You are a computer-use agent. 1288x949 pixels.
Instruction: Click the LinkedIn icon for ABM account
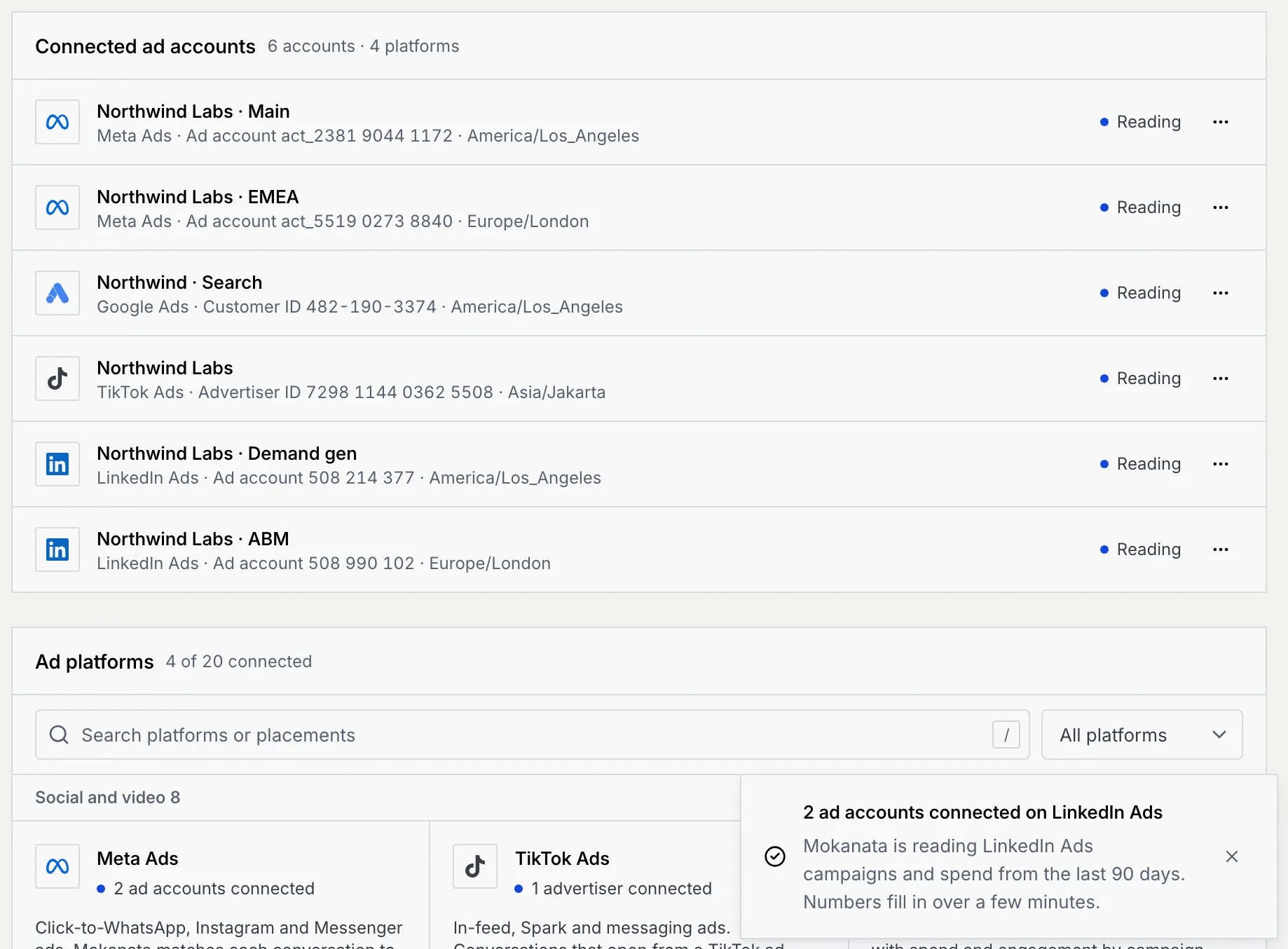(57, 549)
